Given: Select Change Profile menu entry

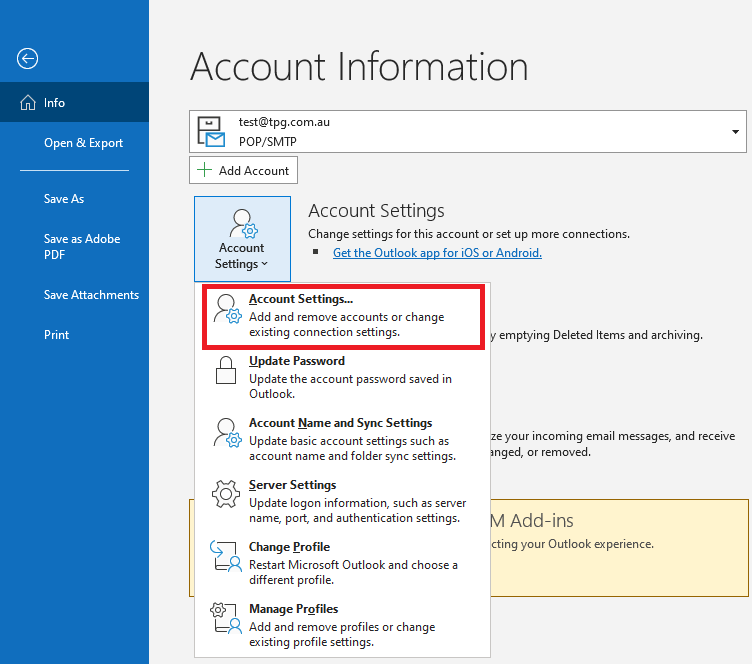Looking at the screenshot, I should coord(342,563).
